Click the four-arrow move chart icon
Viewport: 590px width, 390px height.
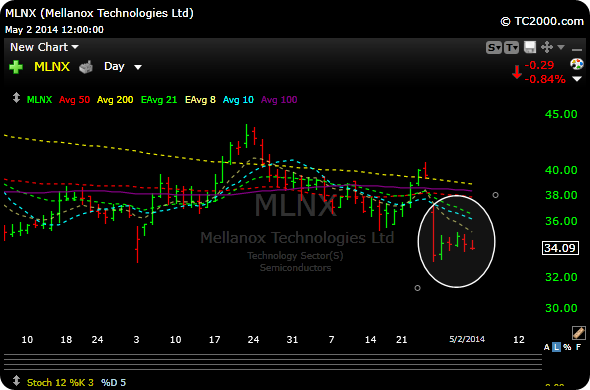click(x=546, y=47)
